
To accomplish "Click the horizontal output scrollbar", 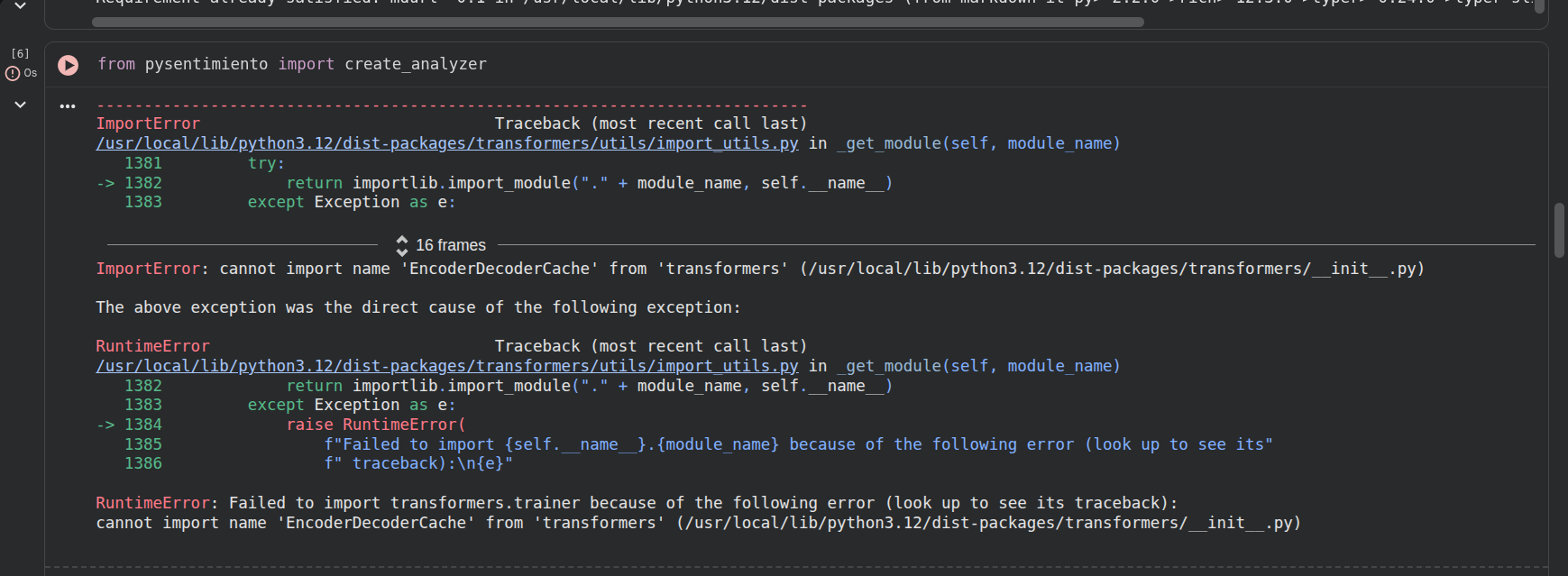I will (x=618, y=22).
